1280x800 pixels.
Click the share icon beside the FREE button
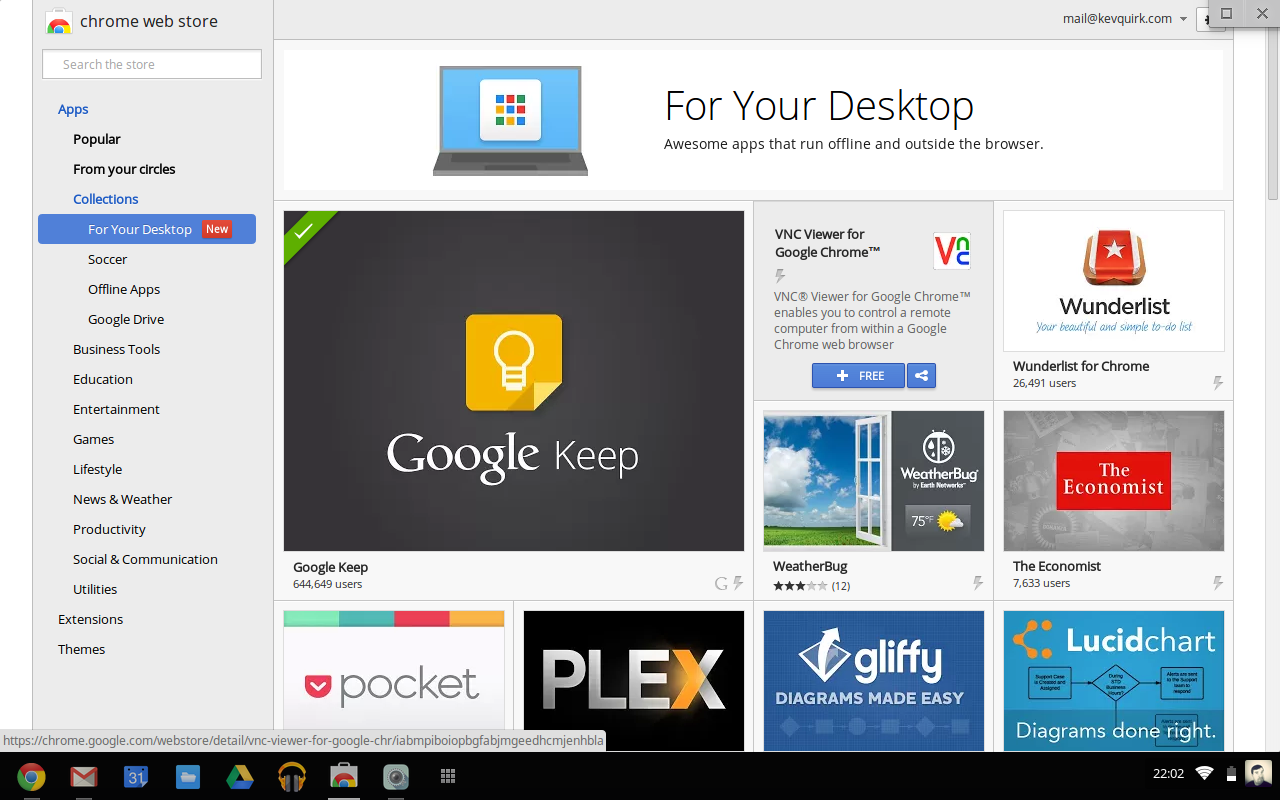pyautogui.click(x=921, y=376)
